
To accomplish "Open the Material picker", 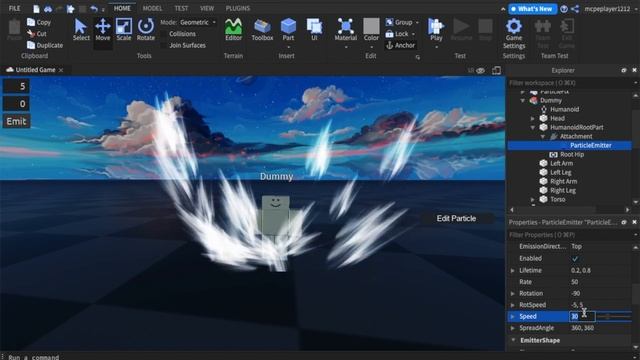I will 346,29.
